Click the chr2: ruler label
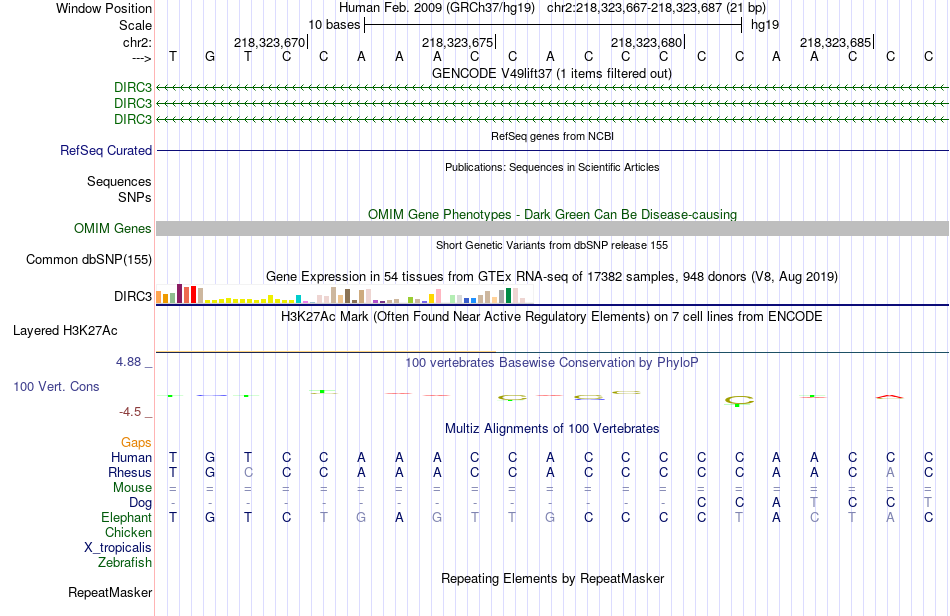950x616 pixels. tap(137, 42)
